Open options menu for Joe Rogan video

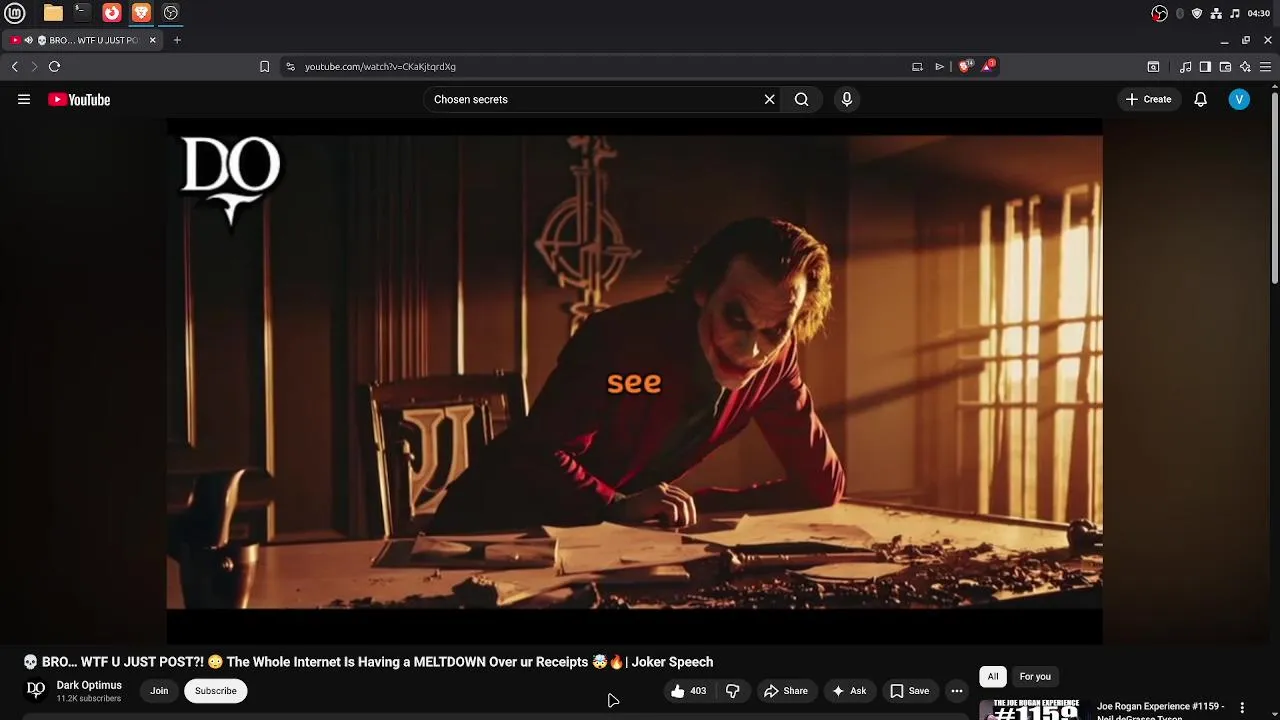tap(1242, 708)
